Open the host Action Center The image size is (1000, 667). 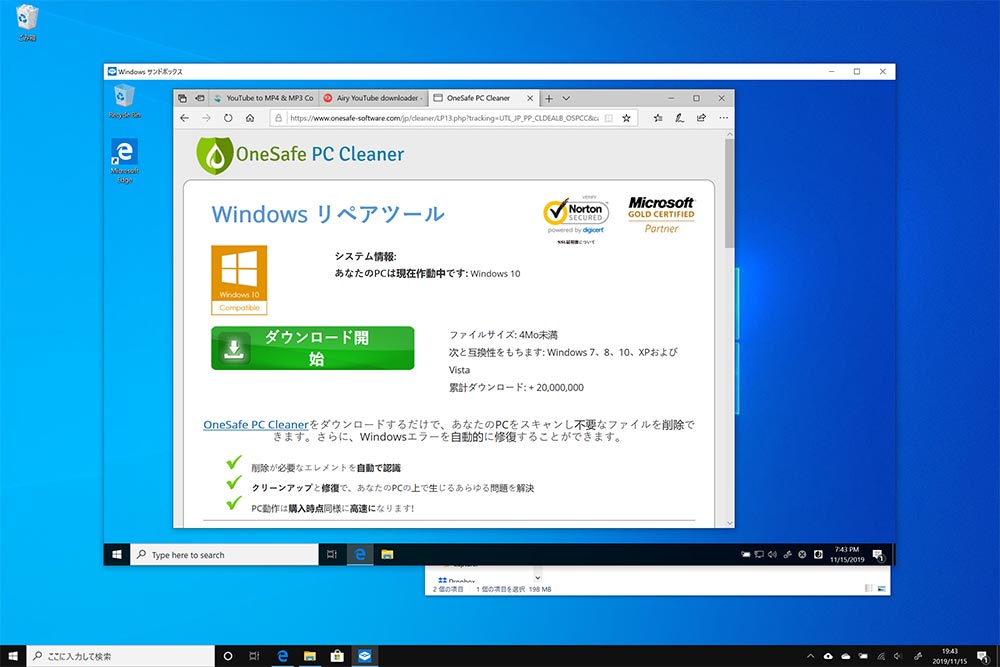coord(983,656)
